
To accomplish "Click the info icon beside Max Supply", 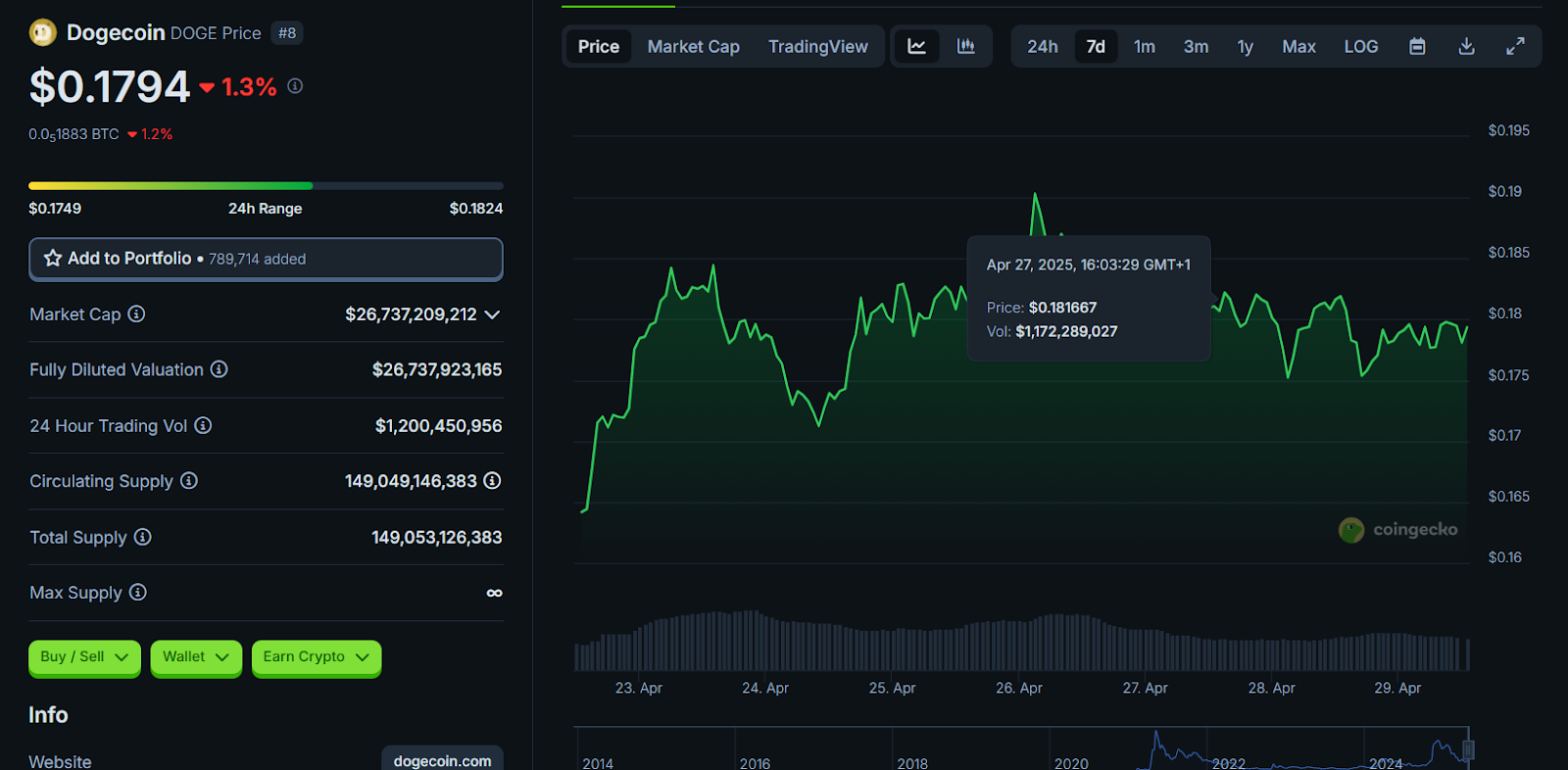I will (x=138, y=592).
